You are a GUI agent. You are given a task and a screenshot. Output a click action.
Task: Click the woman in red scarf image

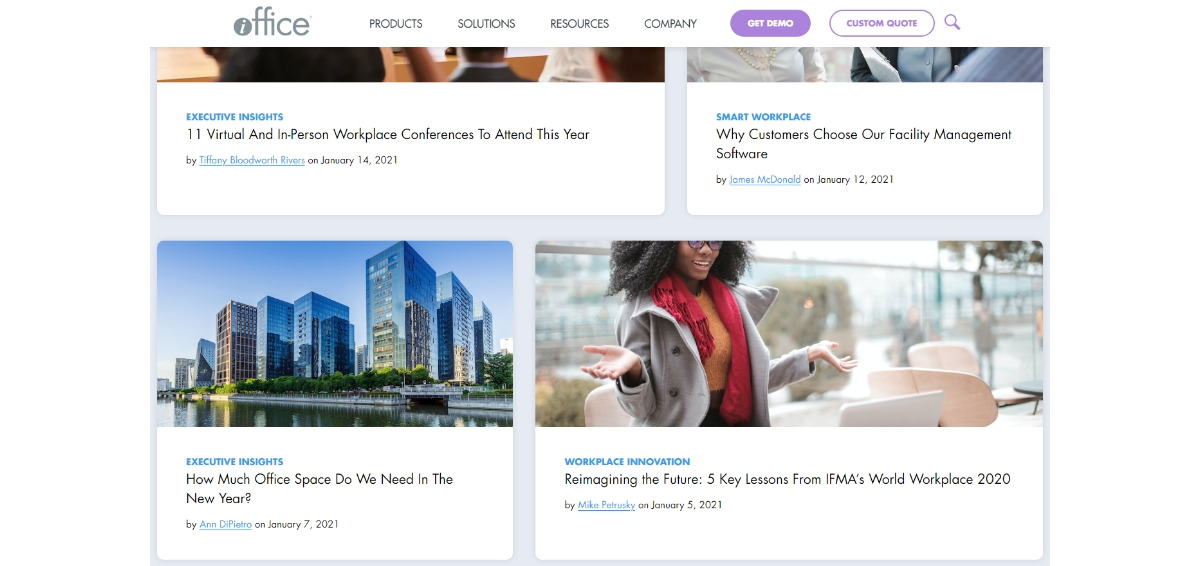789,334
